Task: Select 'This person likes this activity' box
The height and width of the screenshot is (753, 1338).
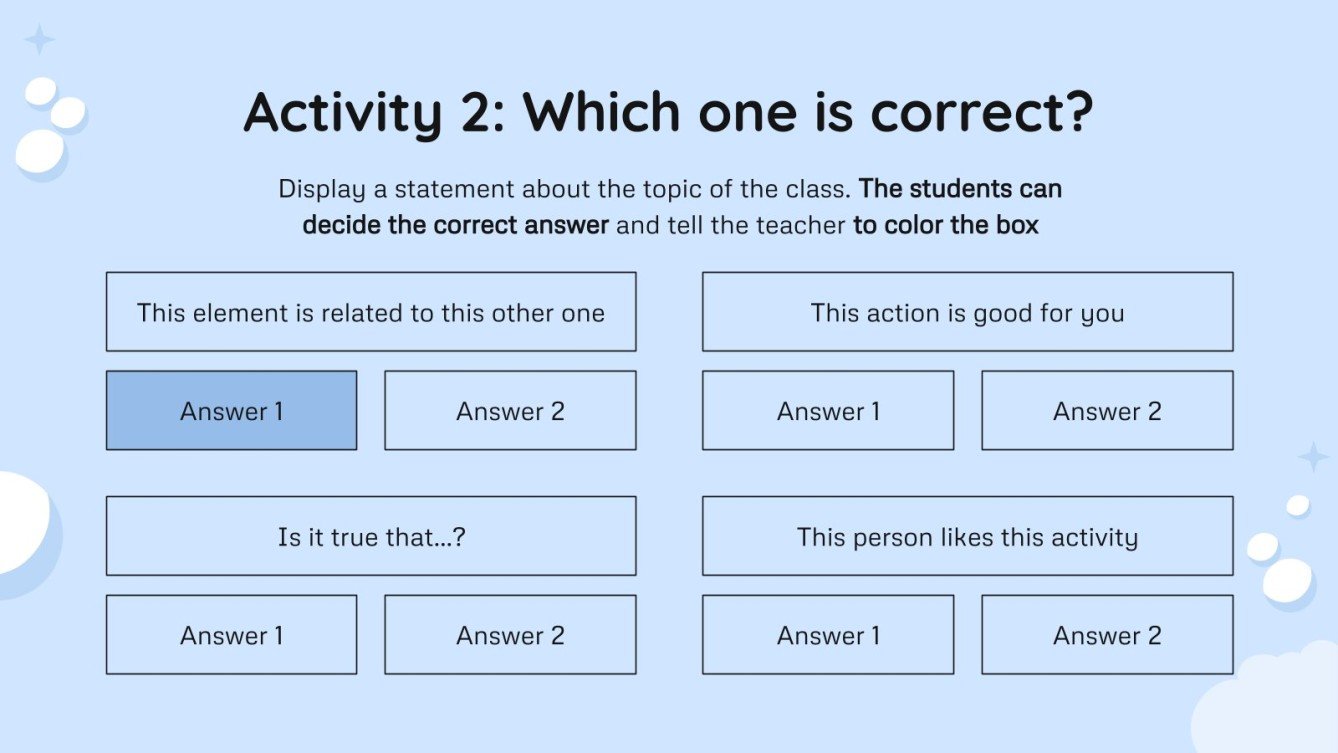Action: pyautogui.click(x=967, y=536)
